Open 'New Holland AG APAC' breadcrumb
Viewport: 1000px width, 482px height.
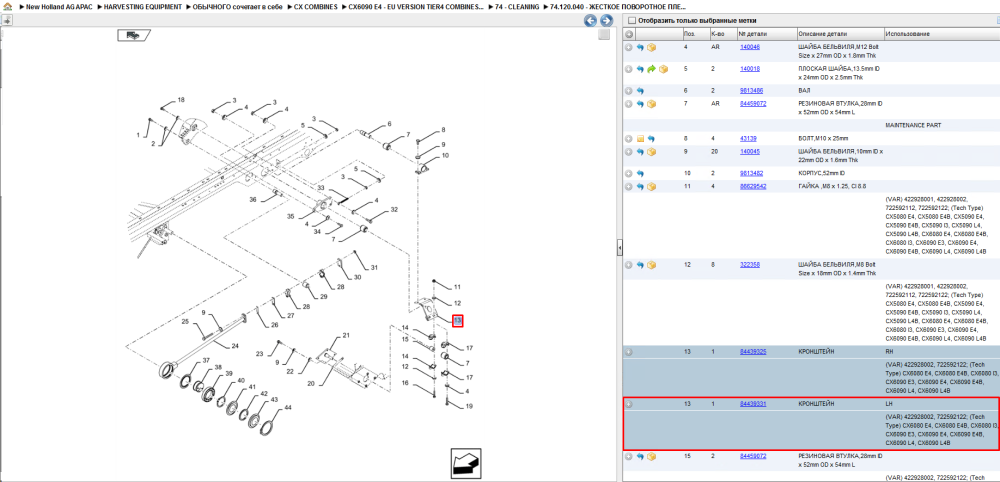(x=58, y=6)
